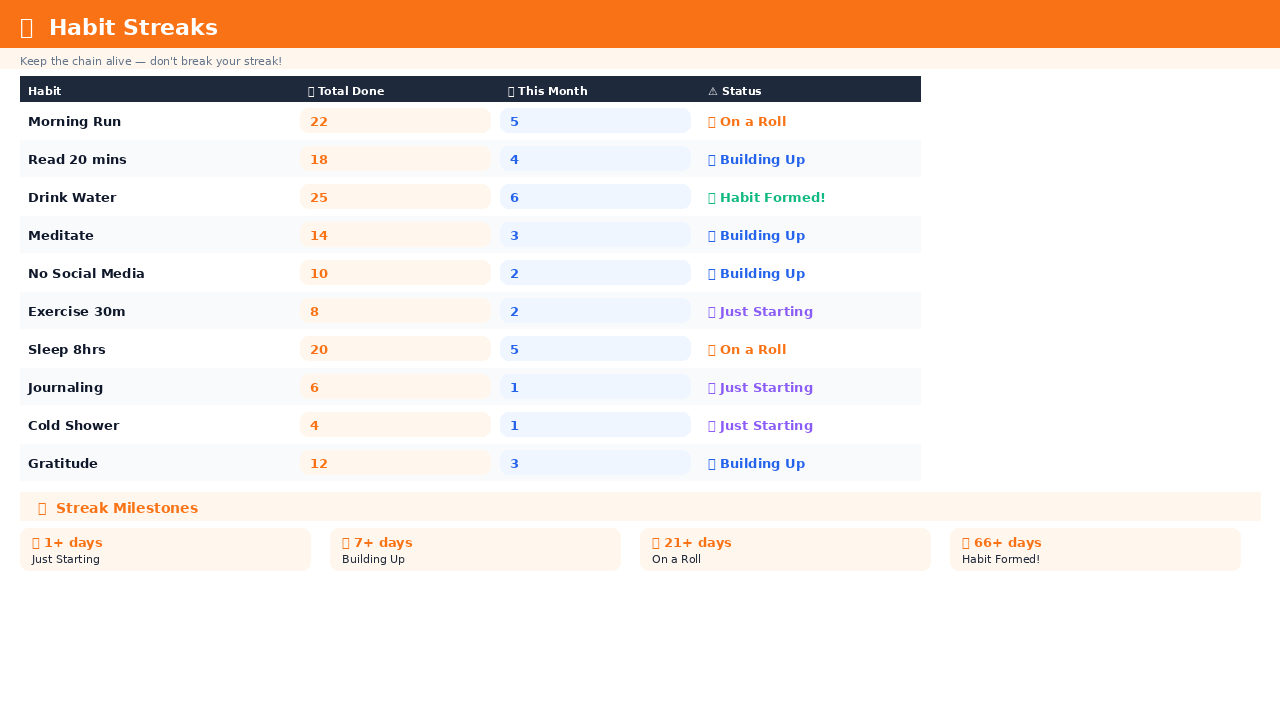Click the Habit column header
Screen dimensions: 1280x720
click(44, 91)
